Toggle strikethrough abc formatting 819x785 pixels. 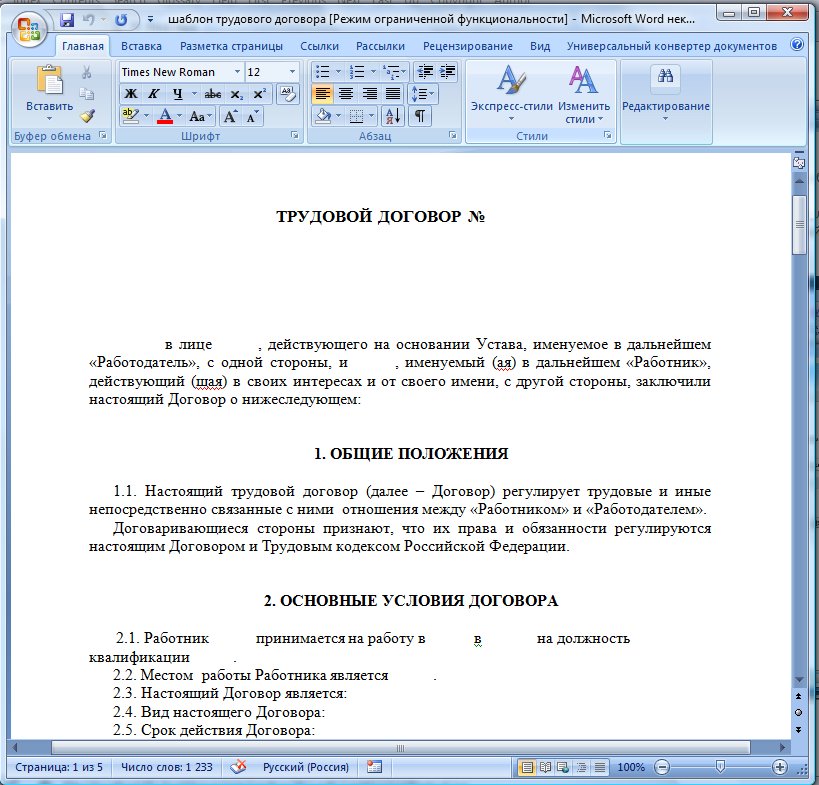pos(213,94)
